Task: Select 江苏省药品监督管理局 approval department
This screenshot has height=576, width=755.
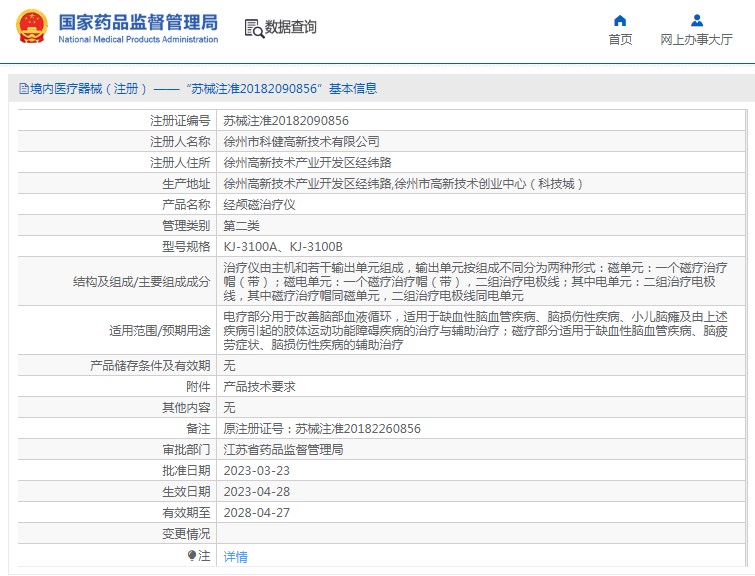Action: click(283, 450)
